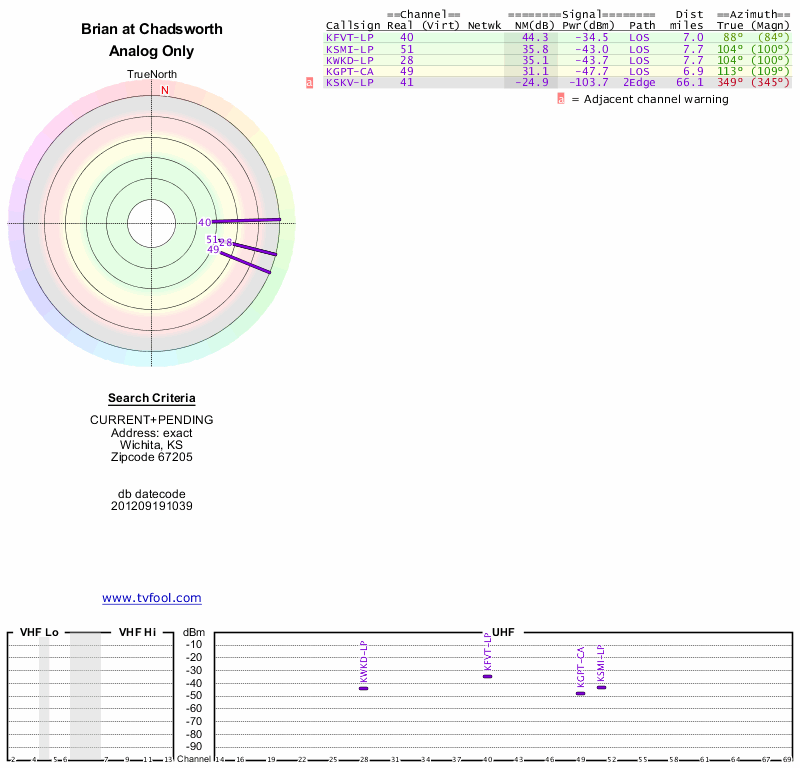Click the KSMI-LP signal marker in the chart
Viewport: 800px width, 768px height.
(602, 687)
